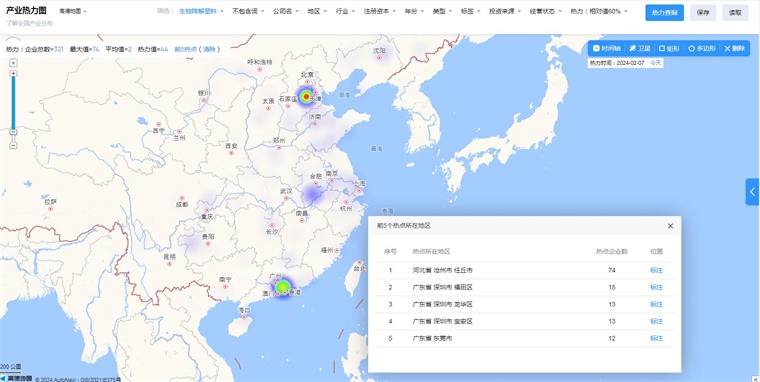Click the 保存 button

[x=703, y=13]
